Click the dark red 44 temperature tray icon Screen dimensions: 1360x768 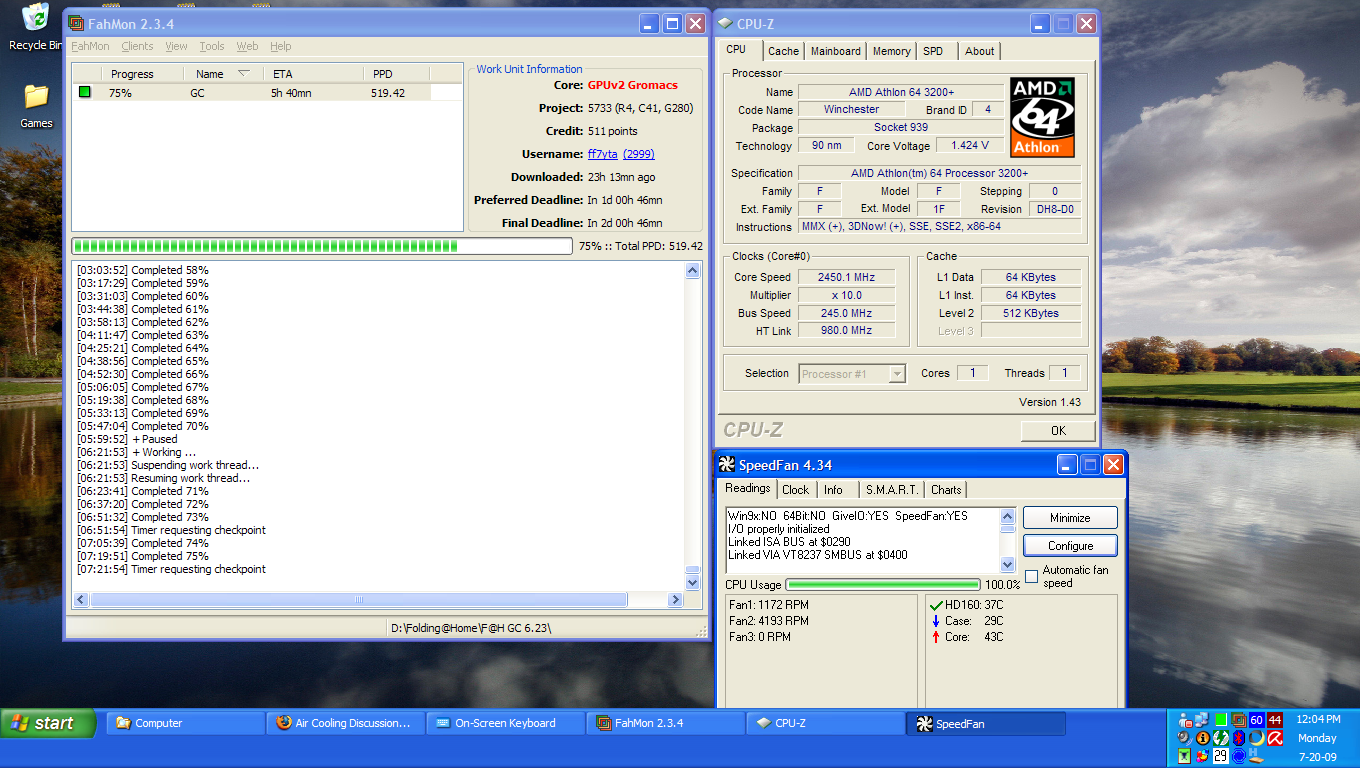pyautogui.click(x=1274, y=720)
